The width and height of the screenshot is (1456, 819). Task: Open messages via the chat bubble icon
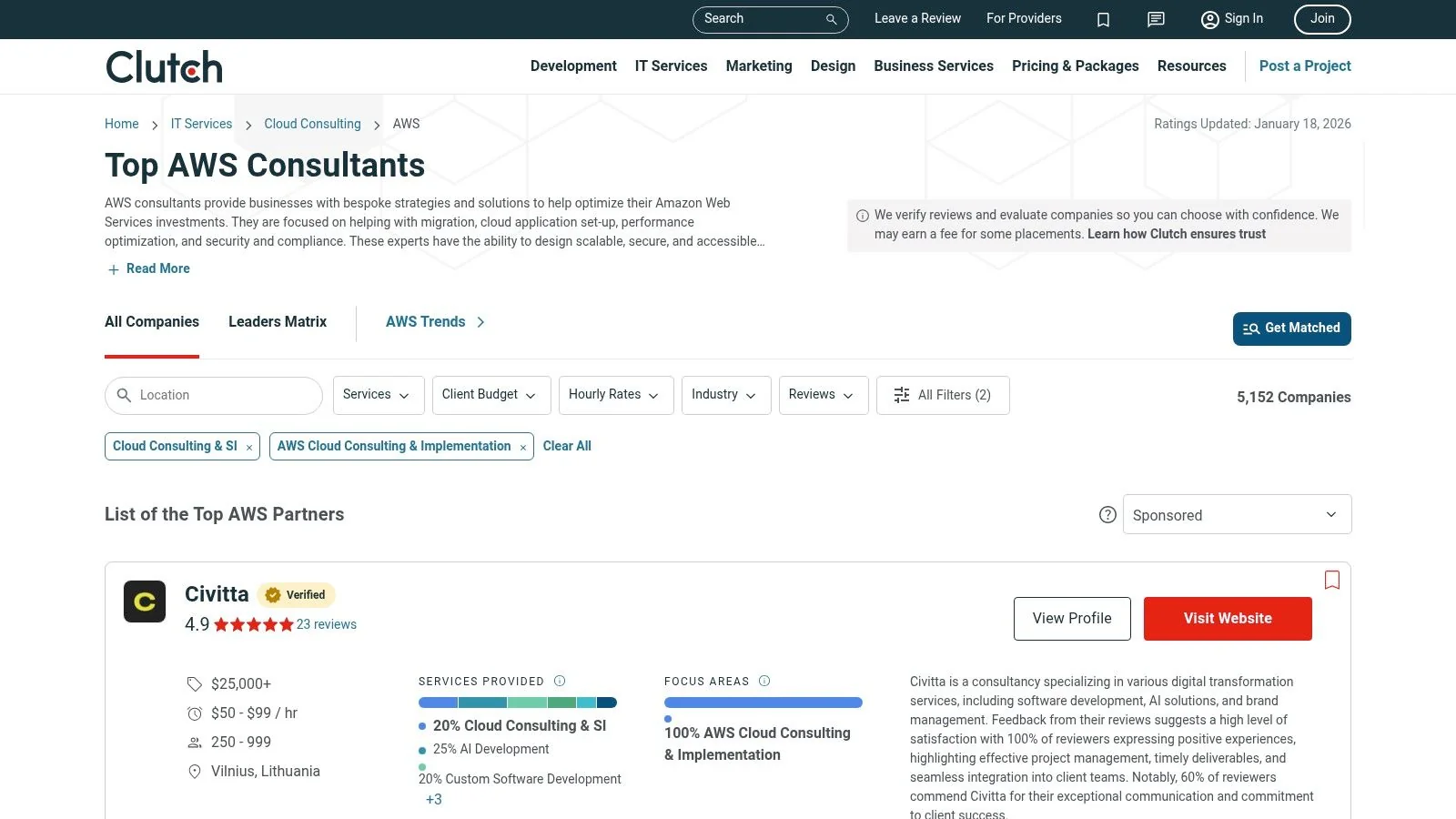point(1155,19)
